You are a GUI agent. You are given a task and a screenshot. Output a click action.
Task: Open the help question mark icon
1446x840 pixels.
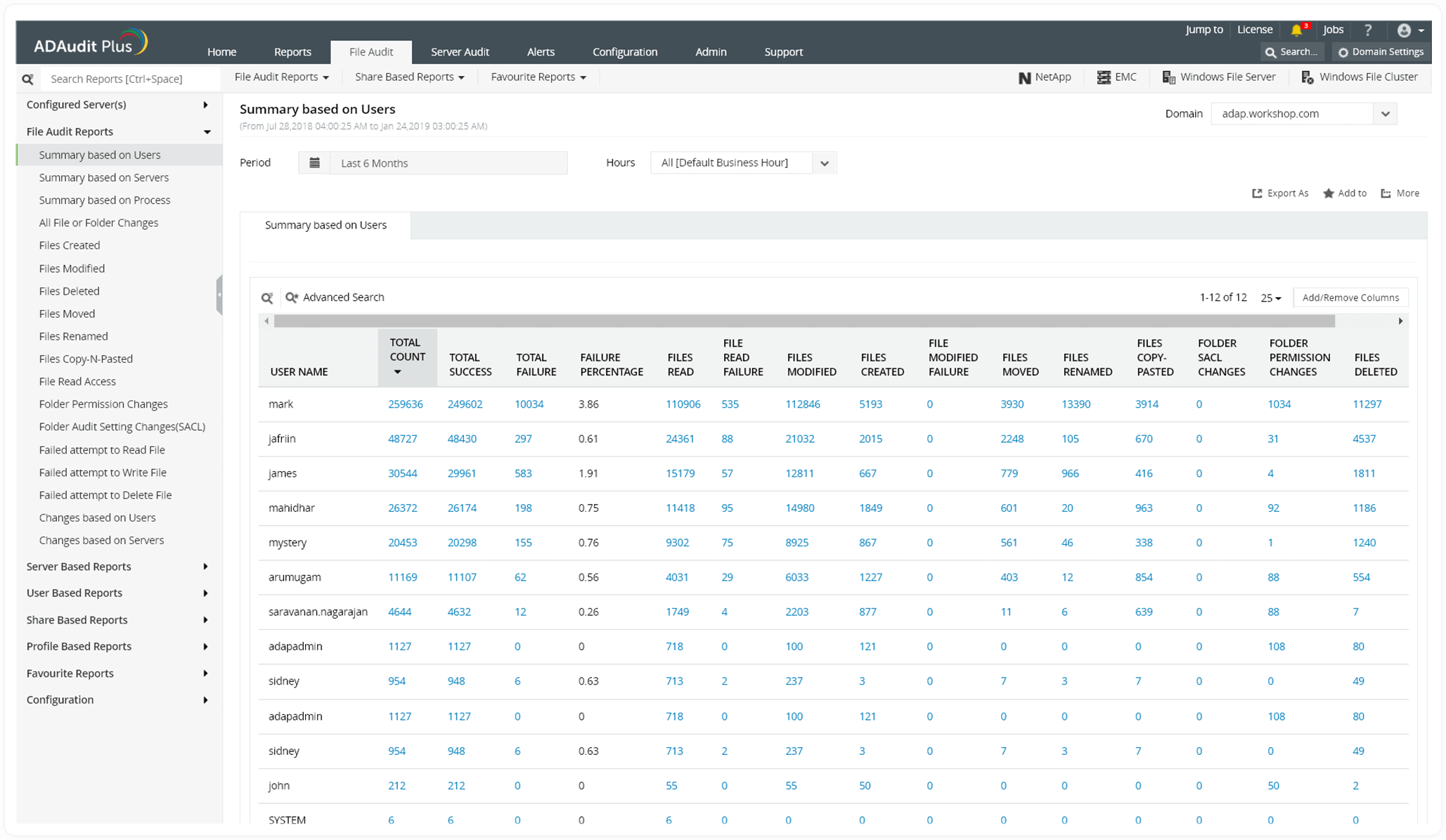pos(1367,30)
